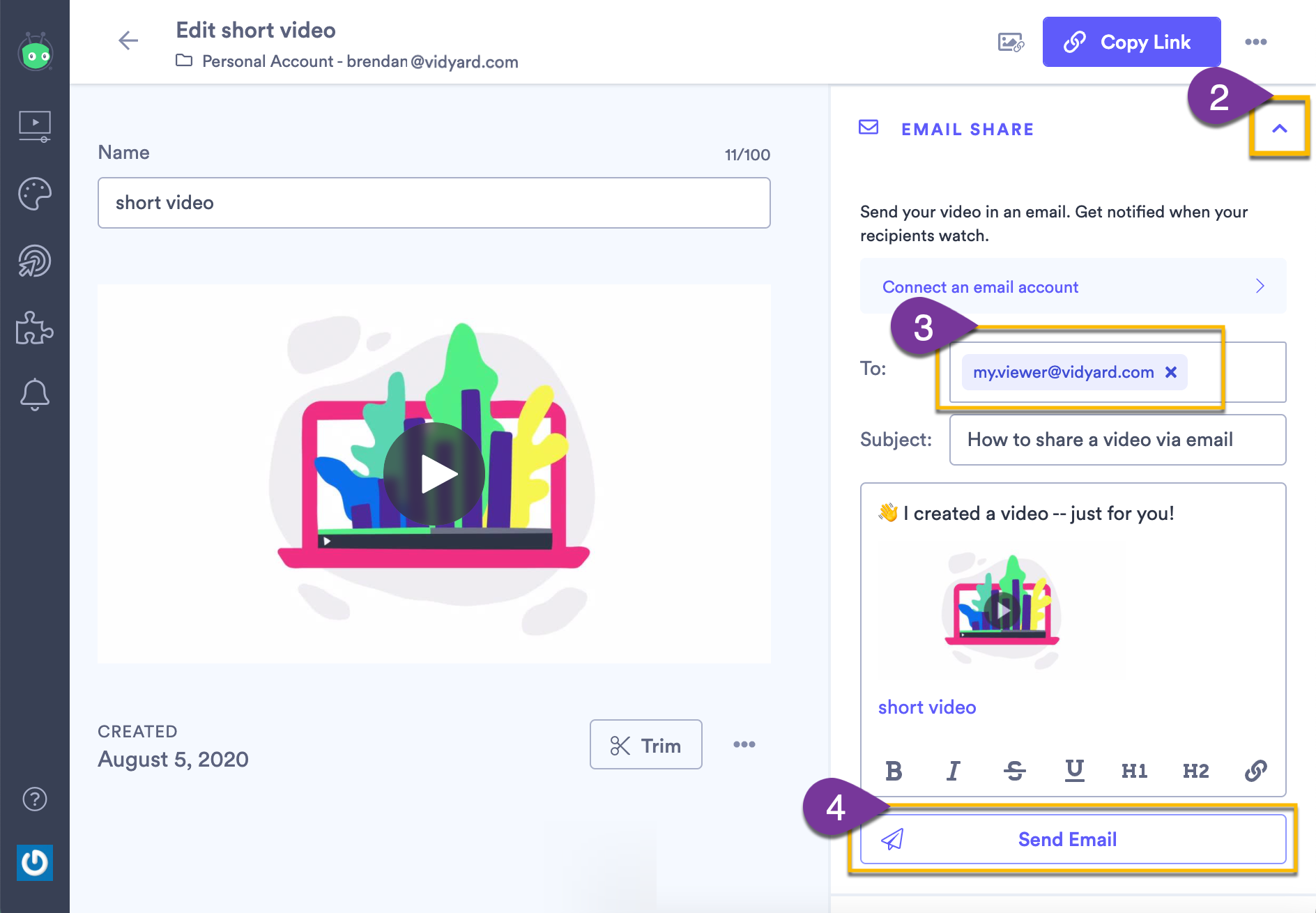The height and width of the screenshot is (913, 1316).
Task: Open the video library sidebar icon
Action: tap(35, 127)
